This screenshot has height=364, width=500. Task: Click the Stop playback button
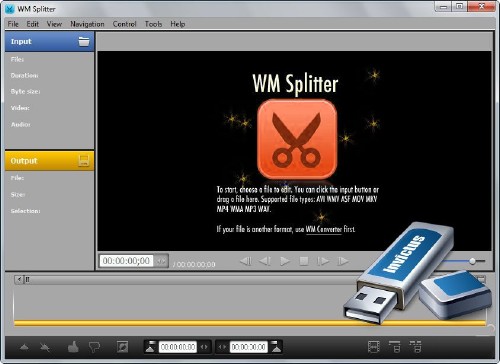pyautogui.click(x=304, y=261)
